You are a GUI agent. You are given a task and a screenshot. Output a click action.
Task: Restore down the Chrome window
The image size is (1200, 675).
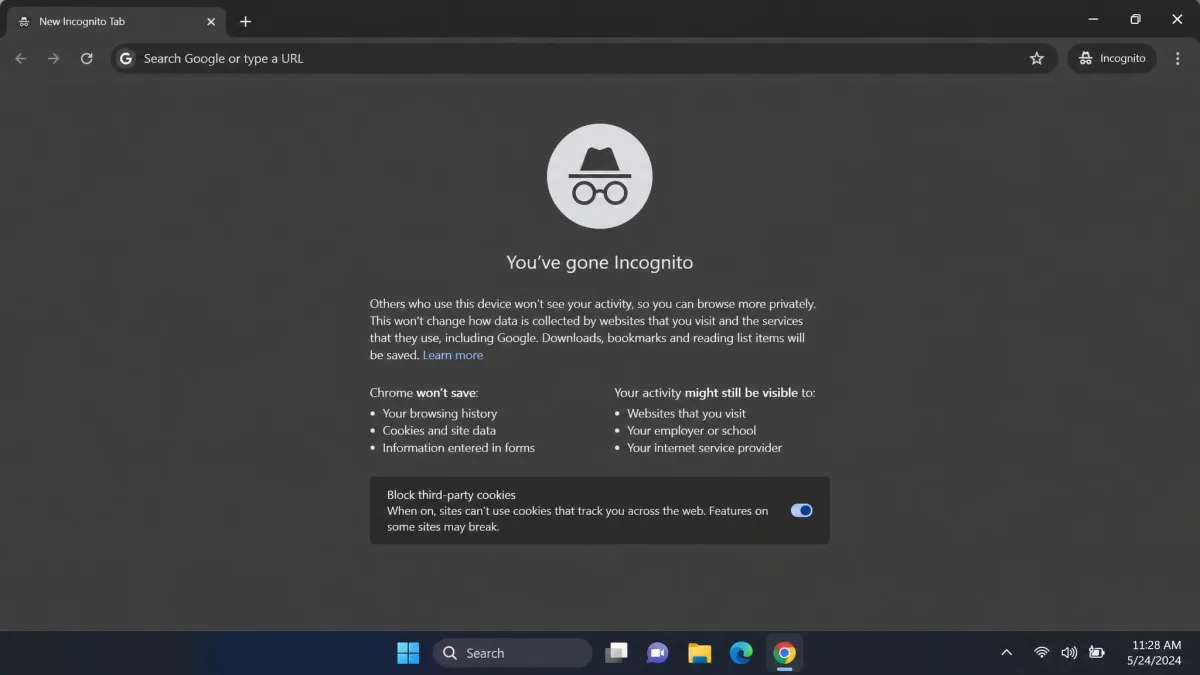(1136, 20)
